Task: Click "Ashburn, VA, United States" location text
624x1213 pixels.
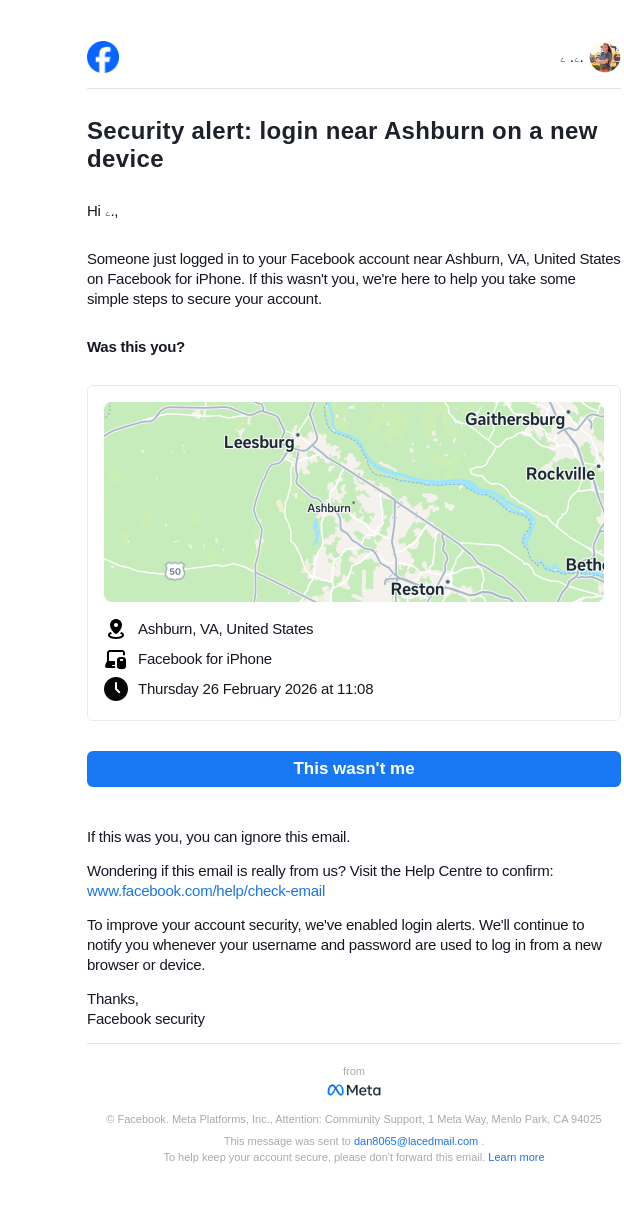Action: (226, 629)
